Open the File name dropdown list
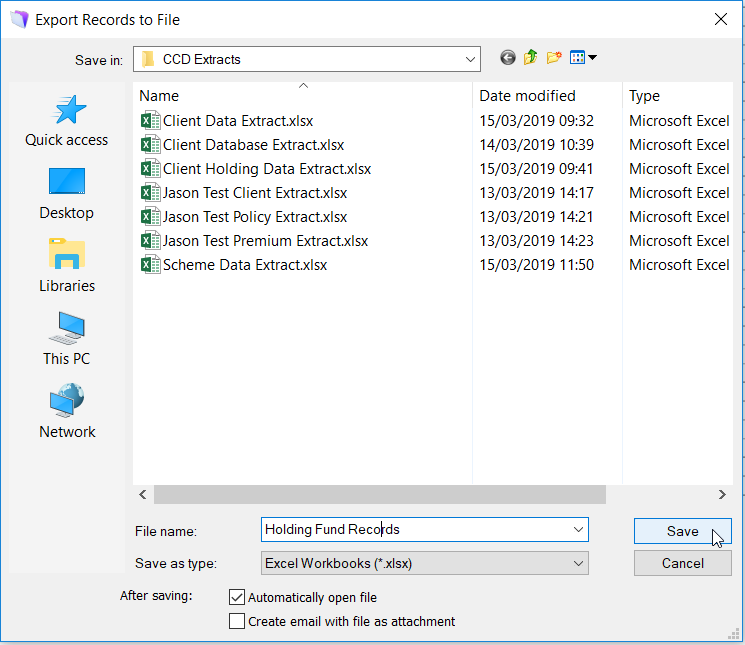Viewport: 745px width, 645px height. coord(578,530)
